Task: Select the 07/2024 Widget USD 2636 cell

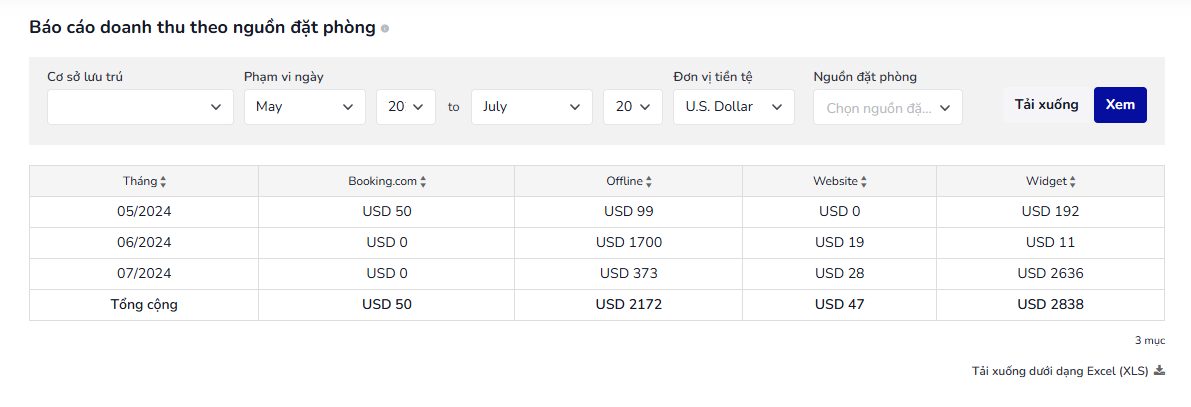Action: coord(1050,273)
